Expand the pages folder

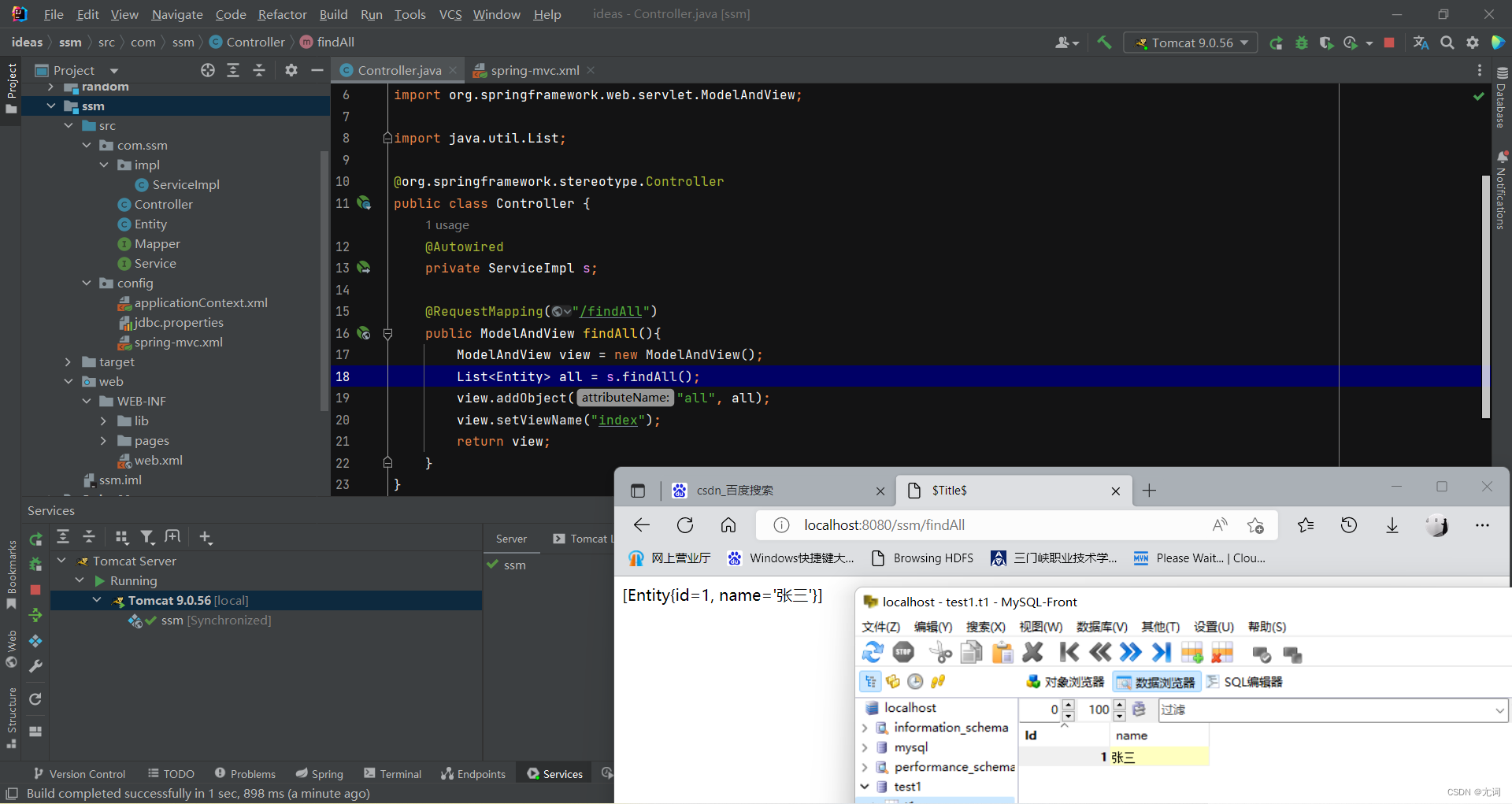[x=103, y=440]
